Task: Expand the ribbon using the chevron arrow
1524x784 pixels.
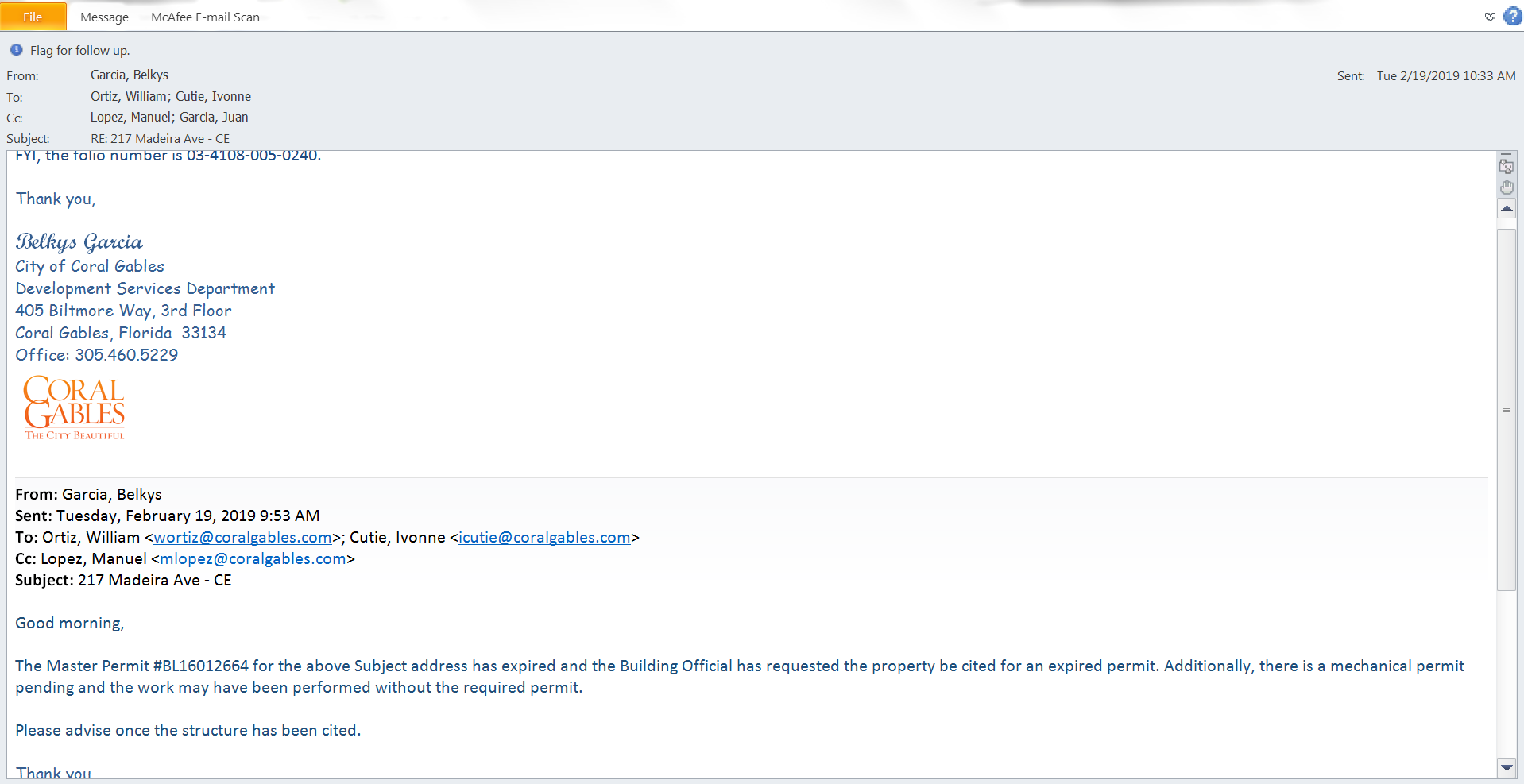Action: coord(1490,17)
